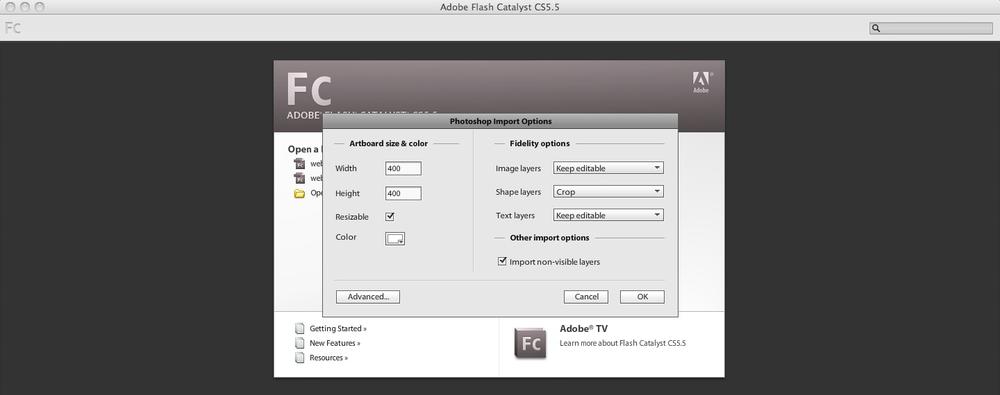Toggle Import non-visible layers checkbox

503,262
